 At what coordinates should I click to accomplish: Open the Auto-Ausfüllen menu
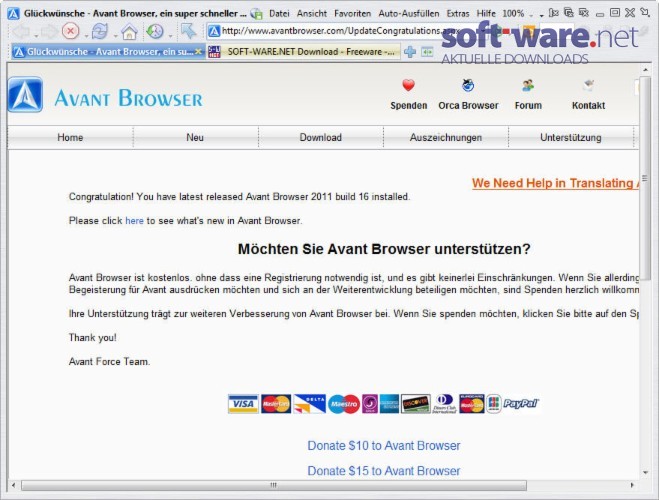(409, 13)
